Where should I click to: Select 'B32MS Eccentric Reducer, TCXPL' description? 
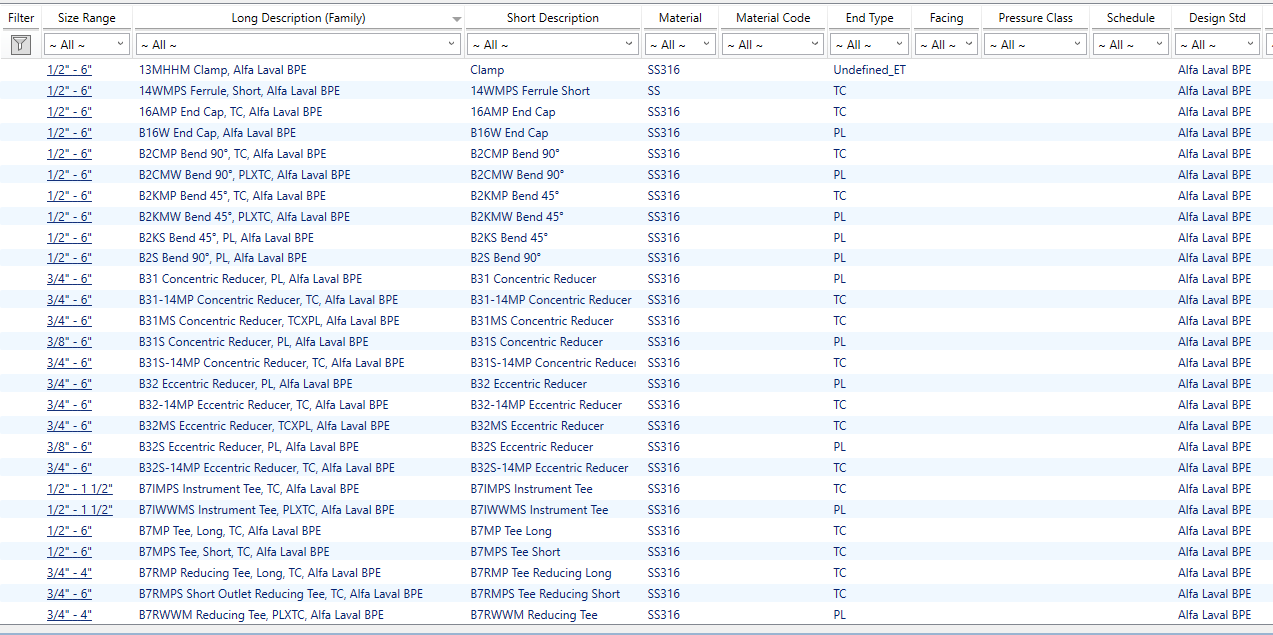coord(264,426)
